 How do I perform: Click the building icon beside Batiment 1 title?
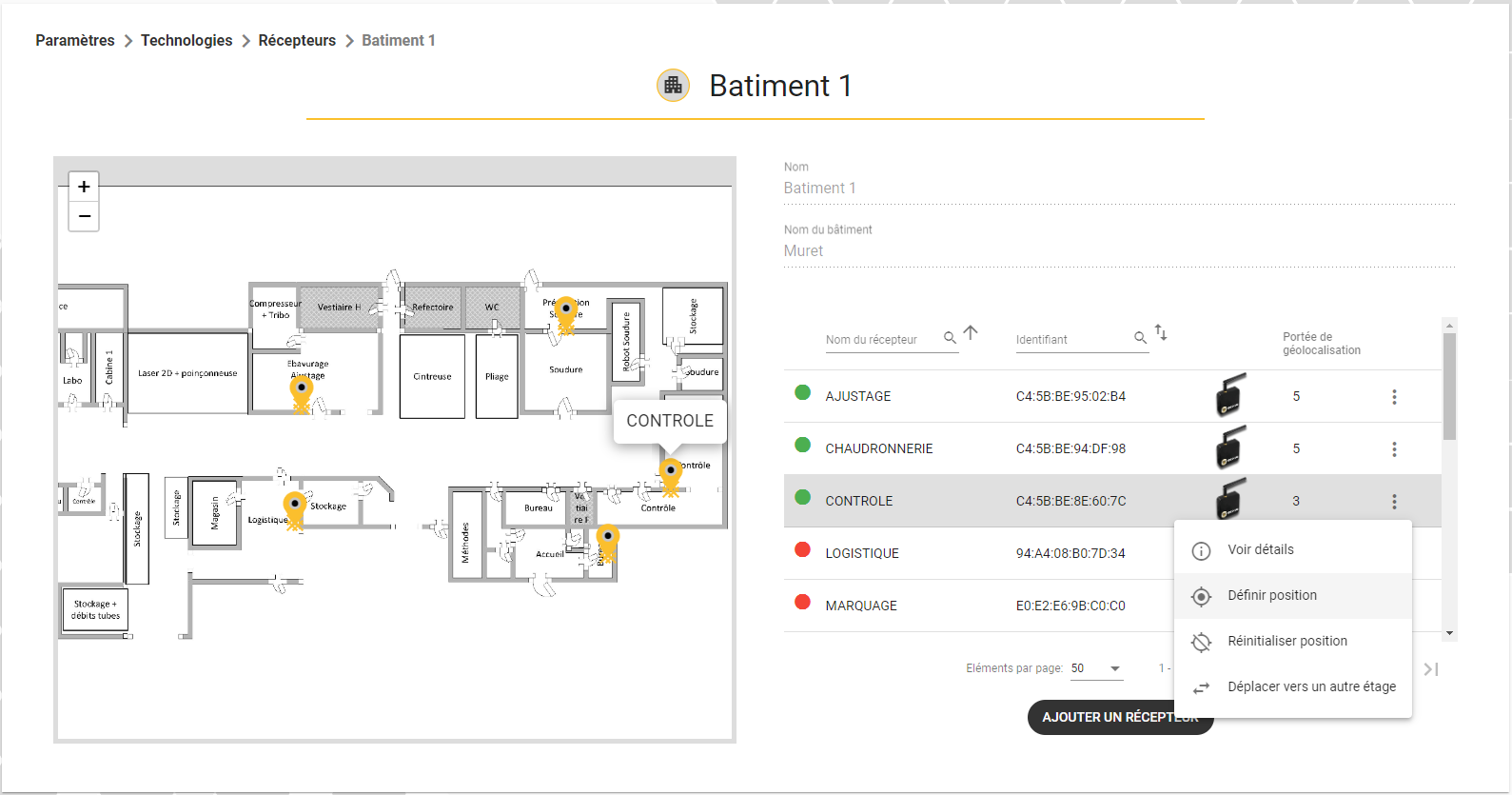pos(673,86)
